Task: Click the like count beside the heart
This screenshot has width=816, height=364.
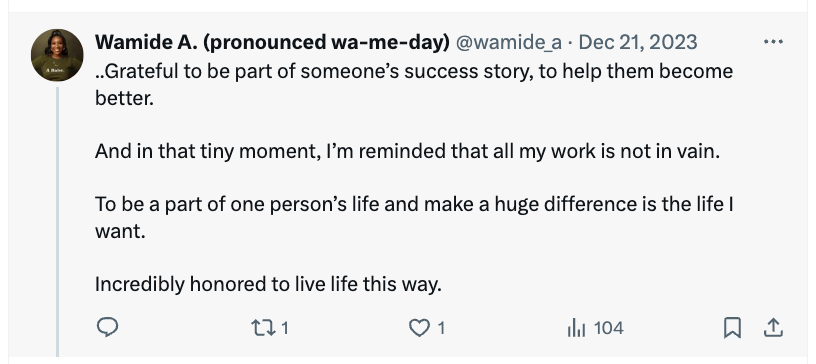Action: pyautogui.click(x=441, y=328)
